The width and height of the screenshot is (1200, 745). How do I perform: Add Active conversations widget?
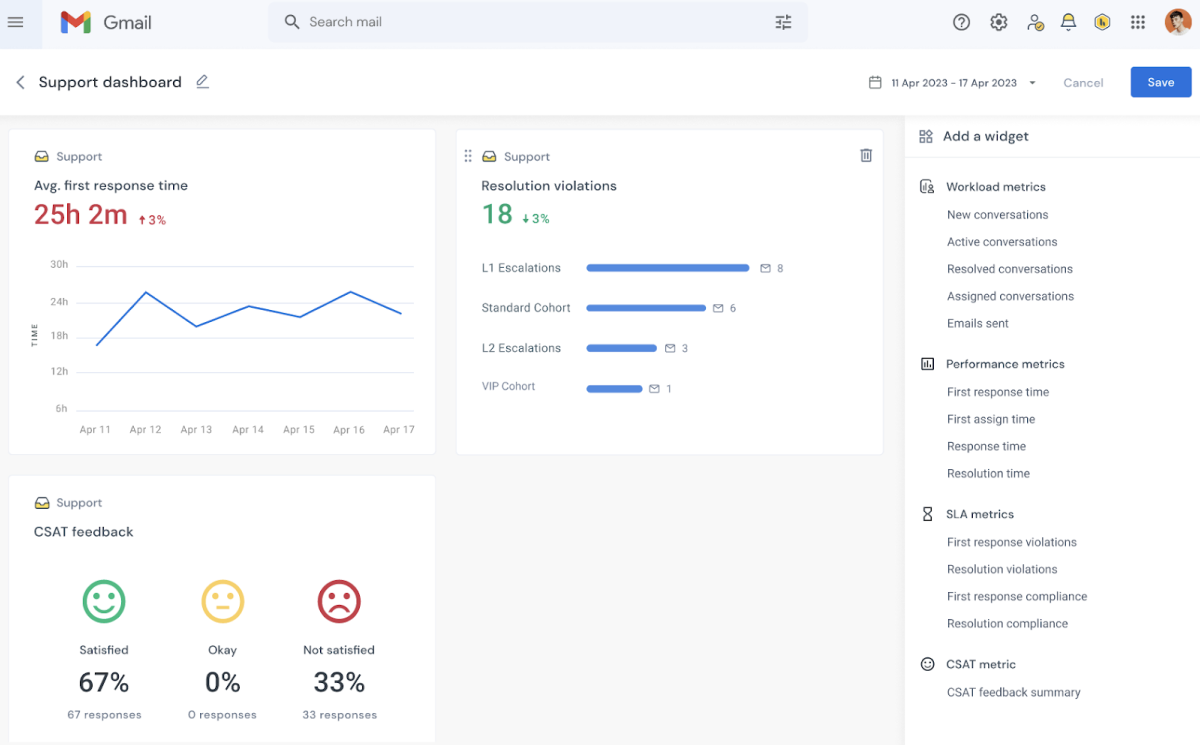pyautogui.click(x=1002, y=242)
